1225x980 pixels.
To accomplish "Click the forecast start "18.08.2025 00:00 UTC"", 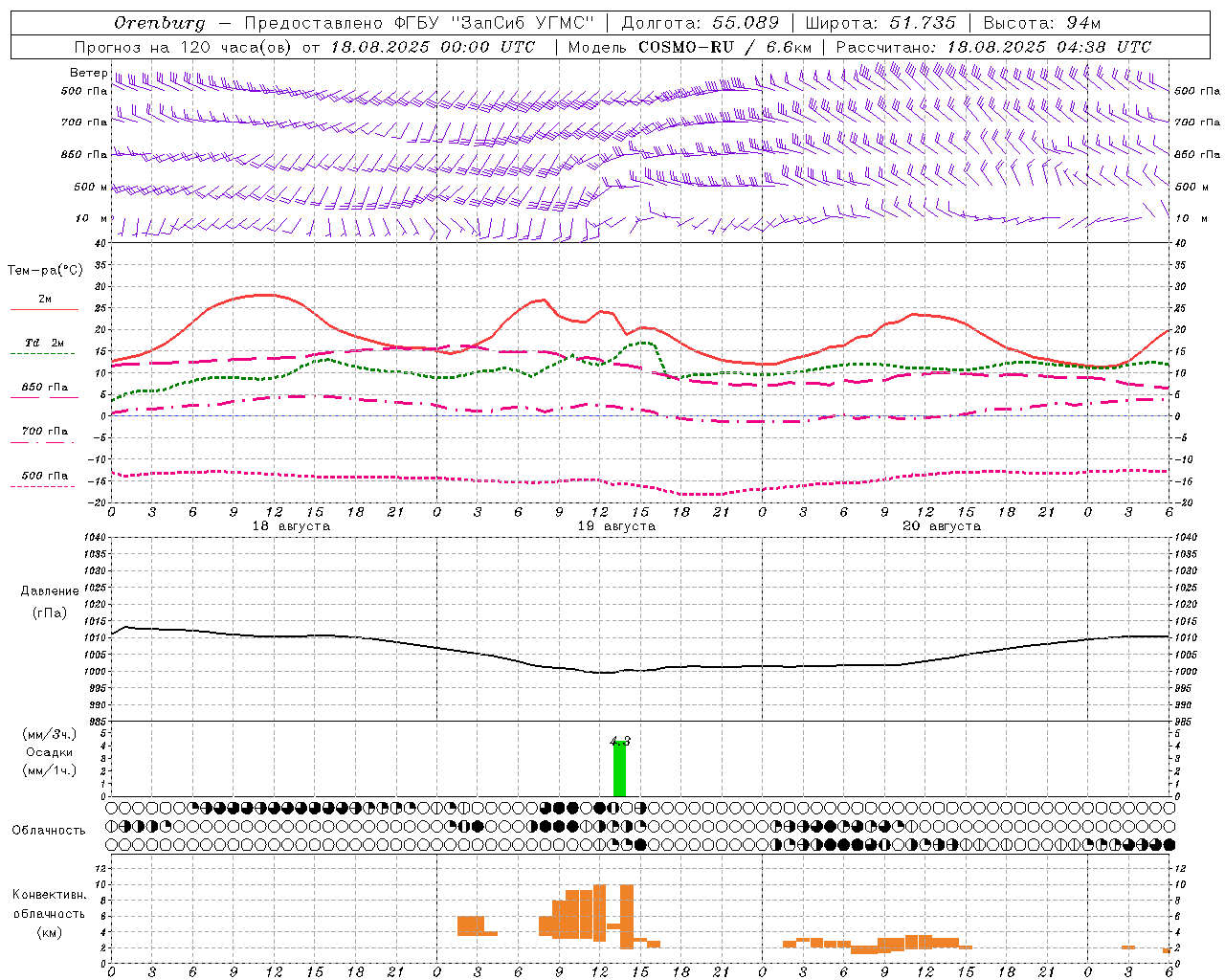I will coord(433,47).
